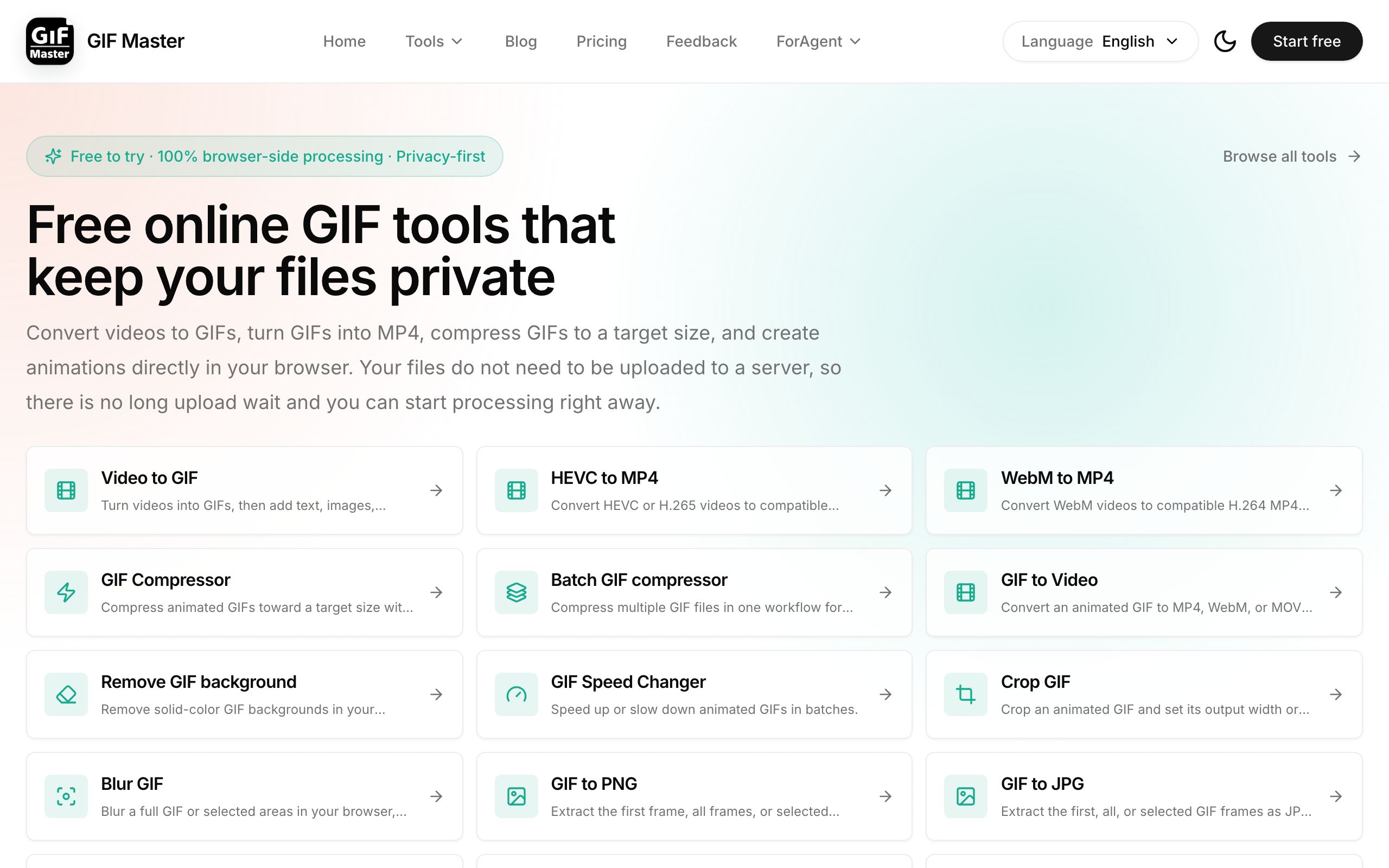Click the GIF Master brand name
This screenshot has height=868, width=1389.
136,41
